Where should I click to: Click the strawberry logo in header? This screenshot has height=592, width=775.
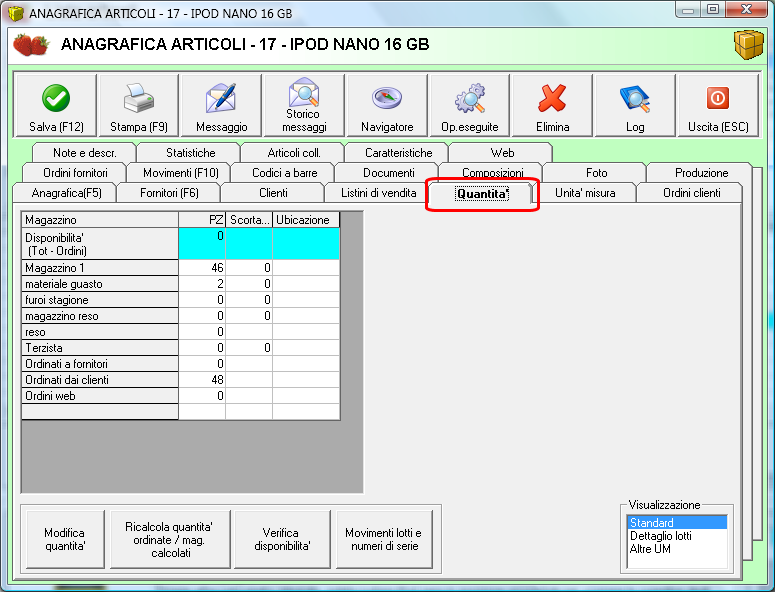coord(31,44)
